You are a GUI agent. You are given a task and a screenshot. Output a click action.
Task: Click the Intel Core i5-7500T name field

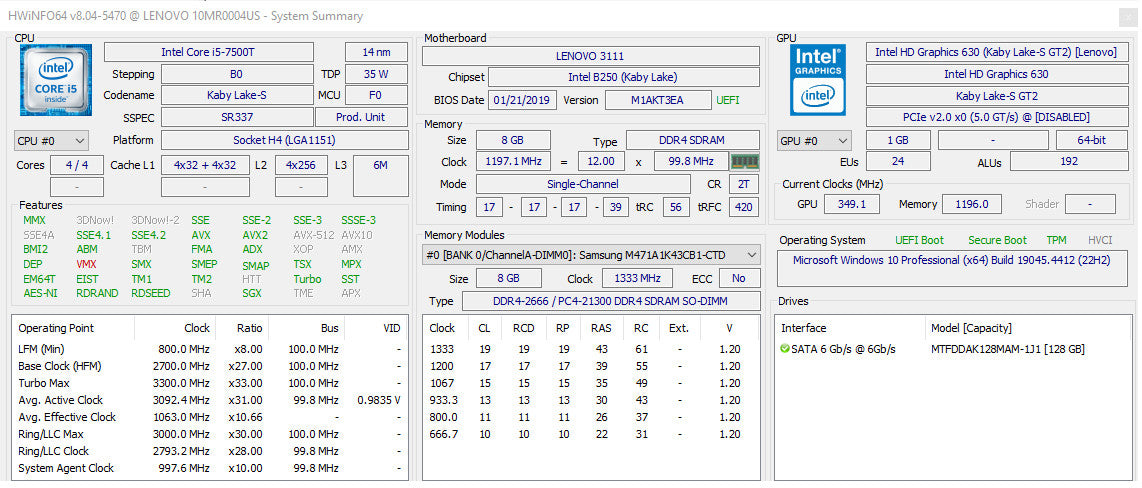click(209, 52)
